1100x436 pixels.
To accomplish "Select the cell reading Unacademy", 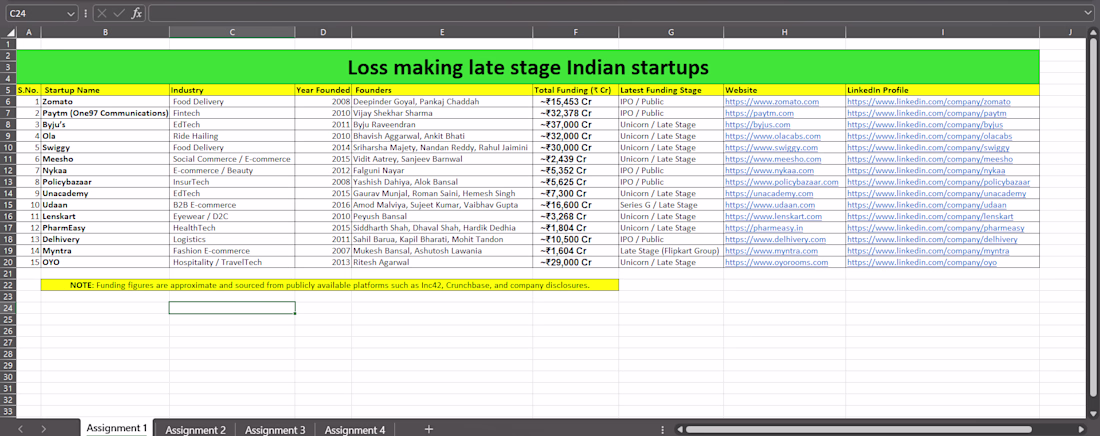I will tap(105, 194).
